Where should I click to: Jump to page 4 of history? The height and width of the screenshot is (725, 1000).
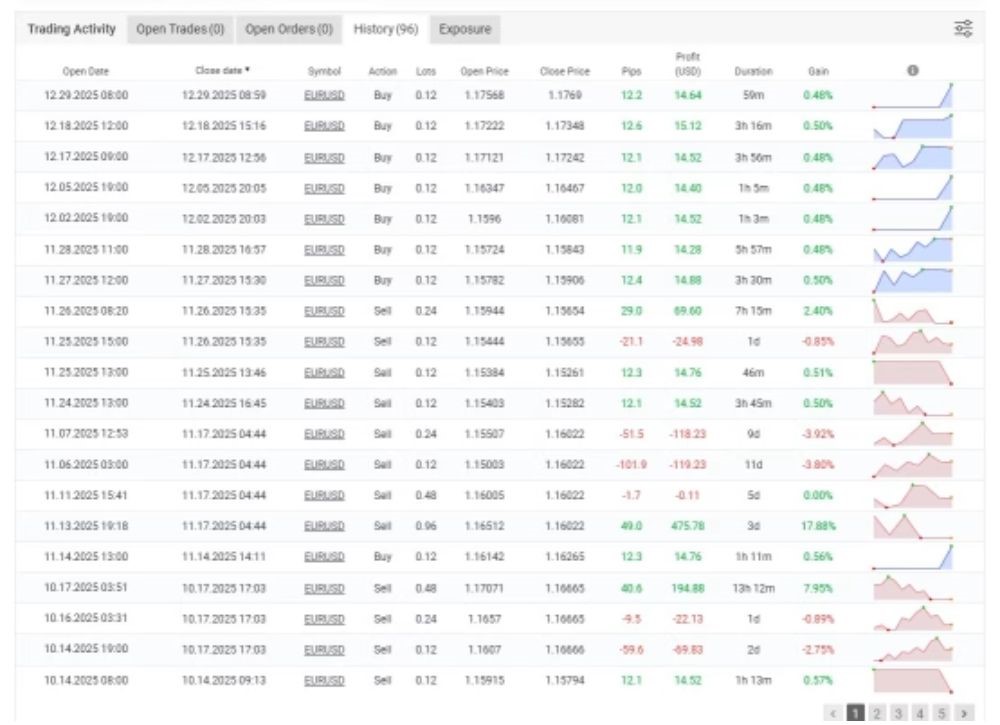point(920,713)
